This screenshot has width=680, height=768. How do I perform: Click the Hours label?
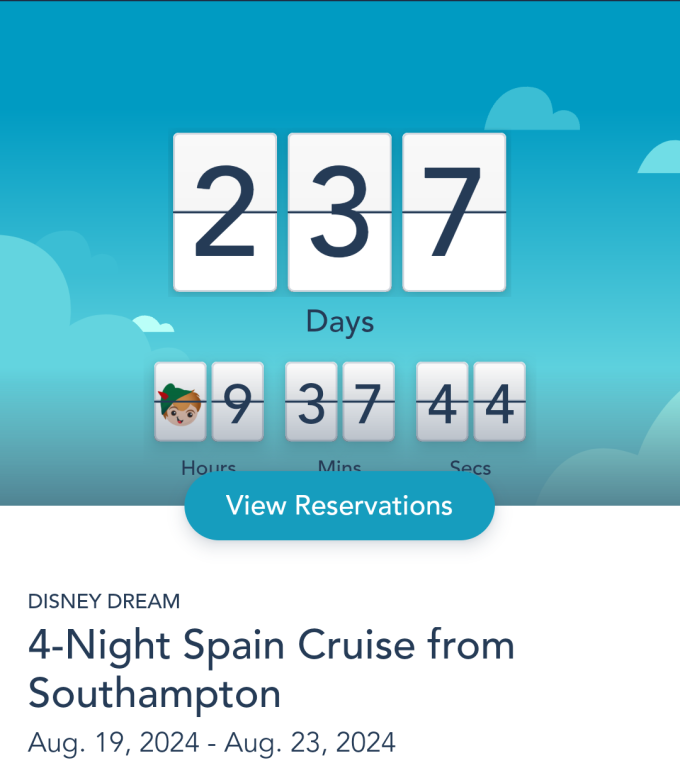pyautogui.click(x=208, y=466)
